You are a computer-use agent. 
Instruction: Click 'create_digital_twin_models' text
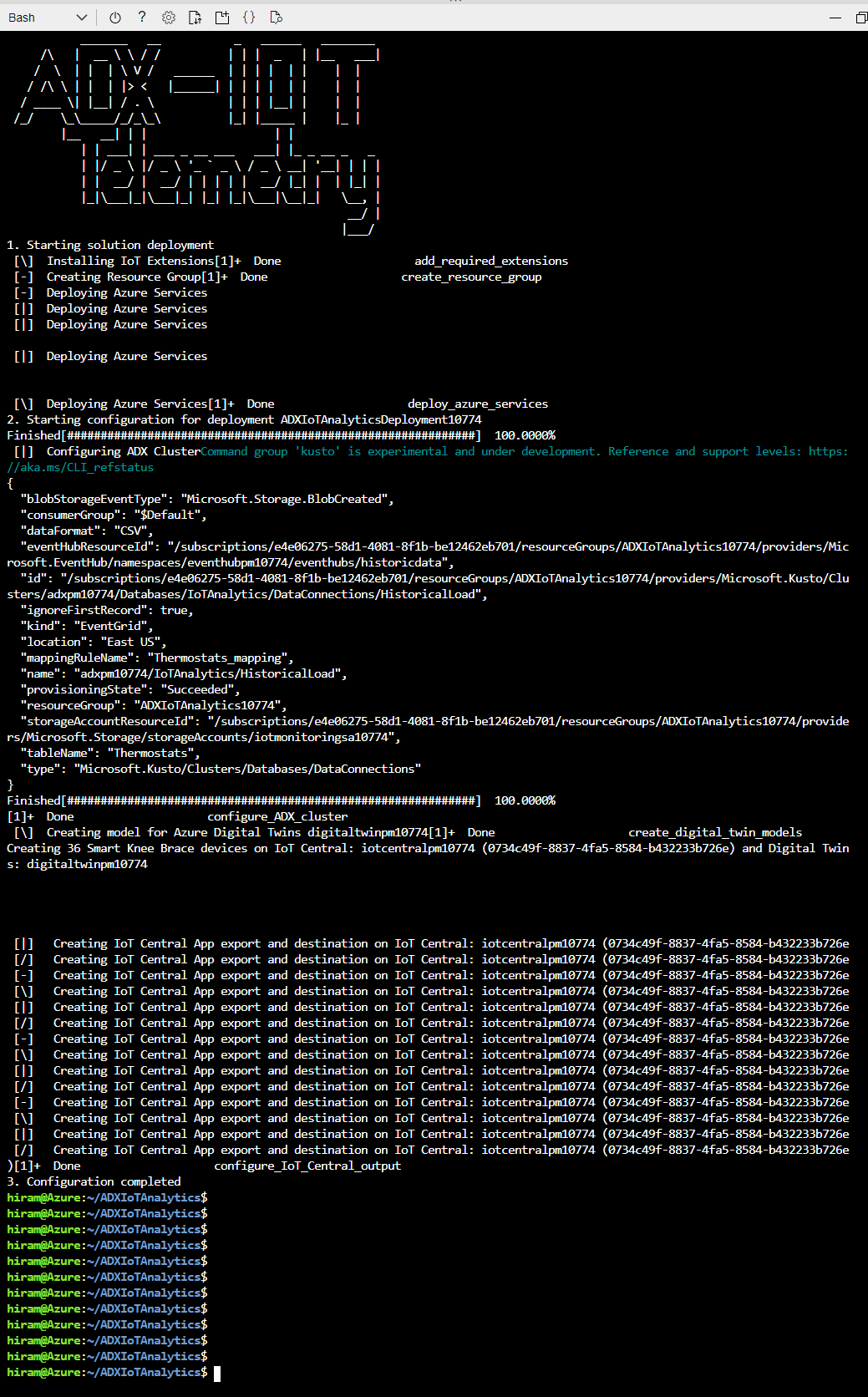point(715,832)
